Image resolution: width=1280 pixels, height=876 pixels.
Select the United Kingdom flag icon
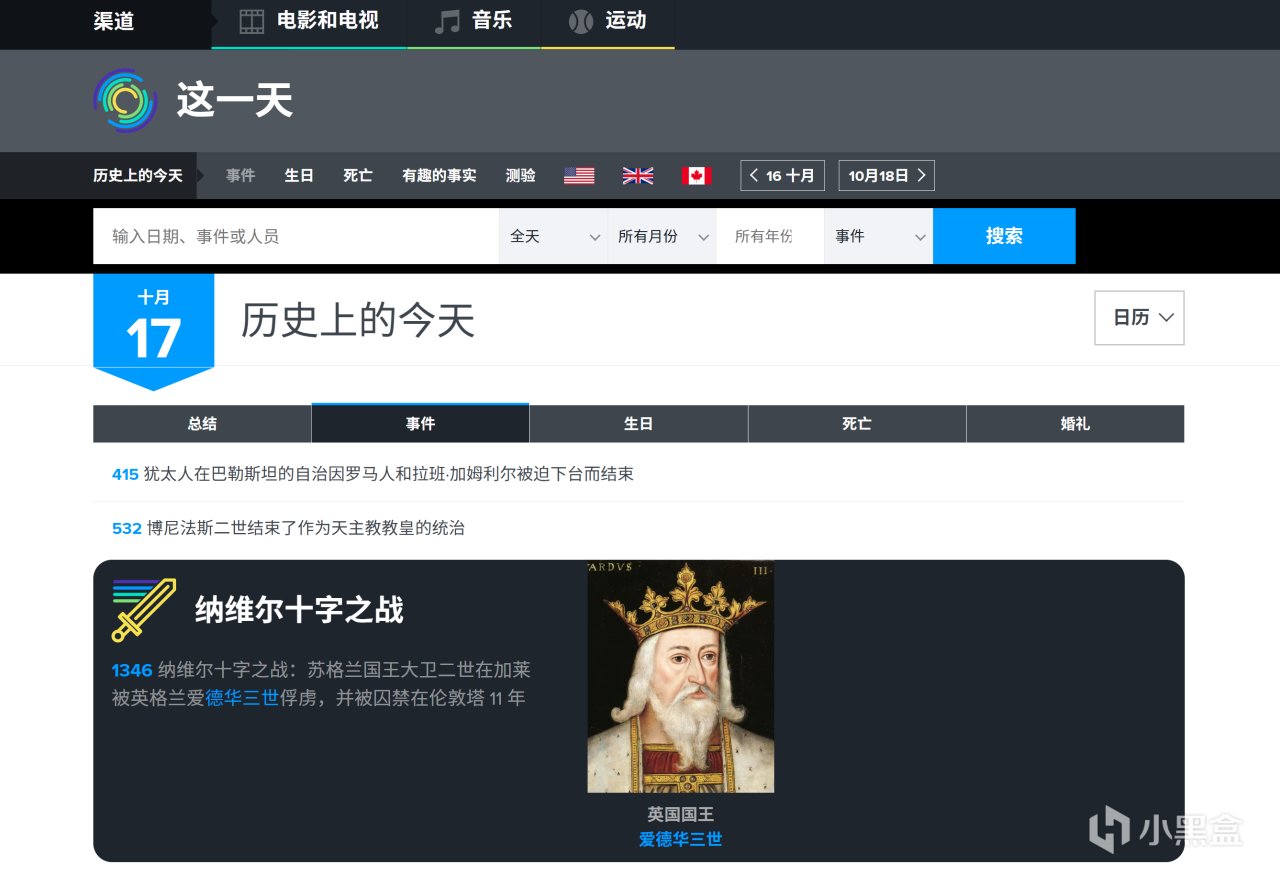[638, 176]
